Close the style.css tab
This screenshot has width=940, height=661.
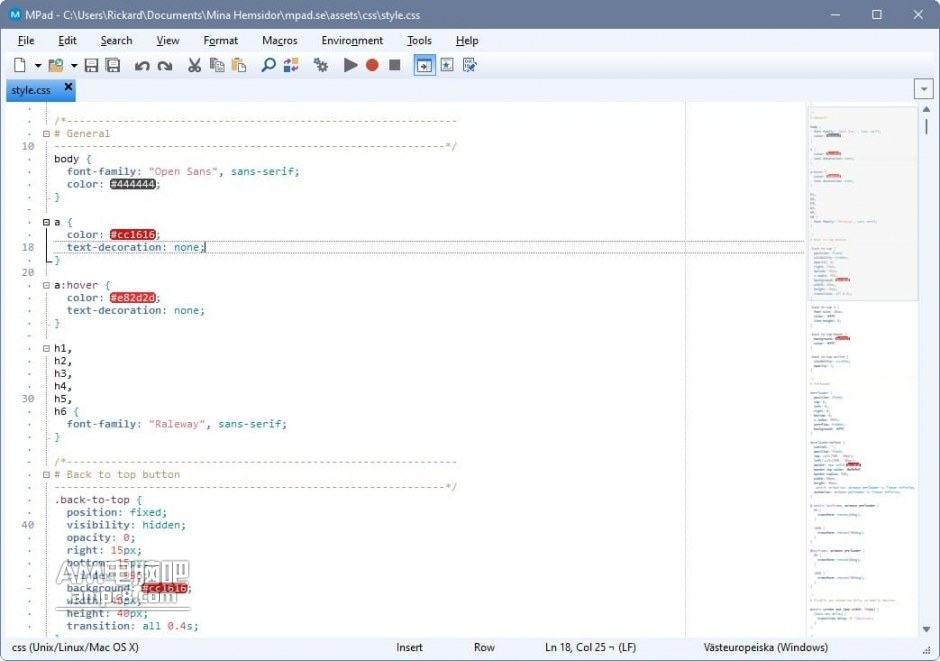68,87
